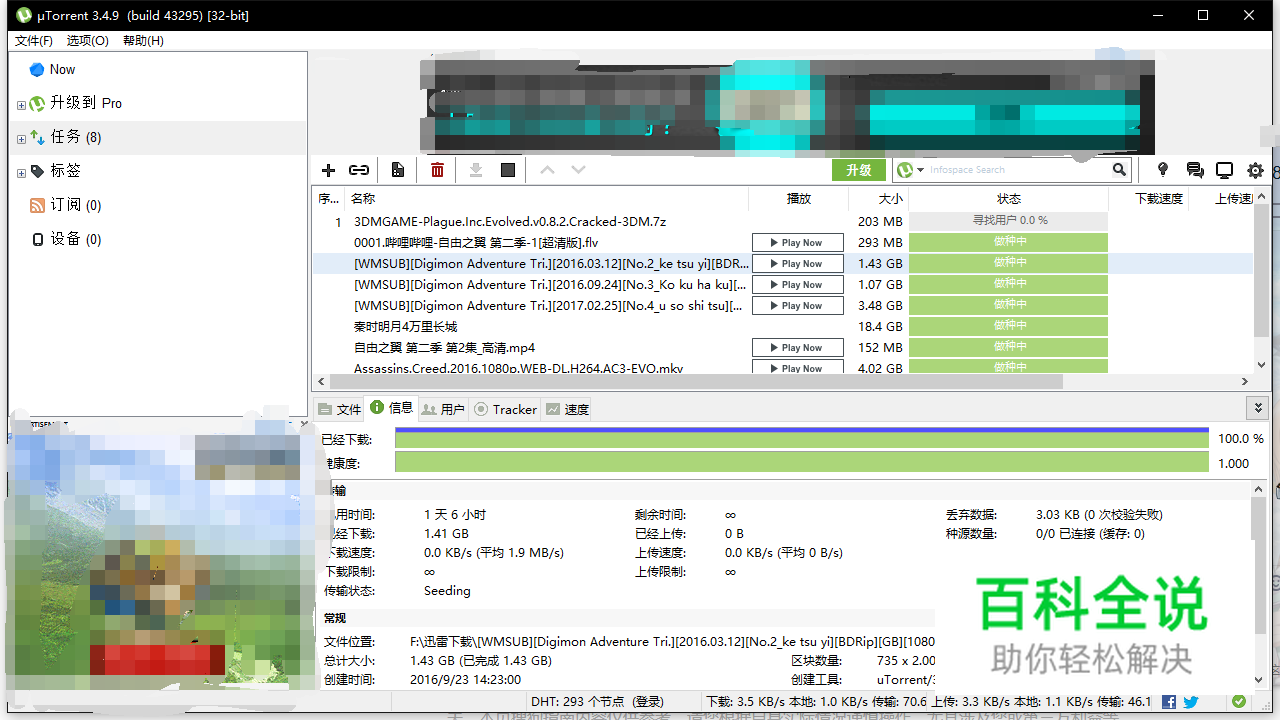Play Now for 自由之翼 第二季 第2集 mp4
Image resolution: width=1280 pixels, height=720 pixels.
click(798, 348)
